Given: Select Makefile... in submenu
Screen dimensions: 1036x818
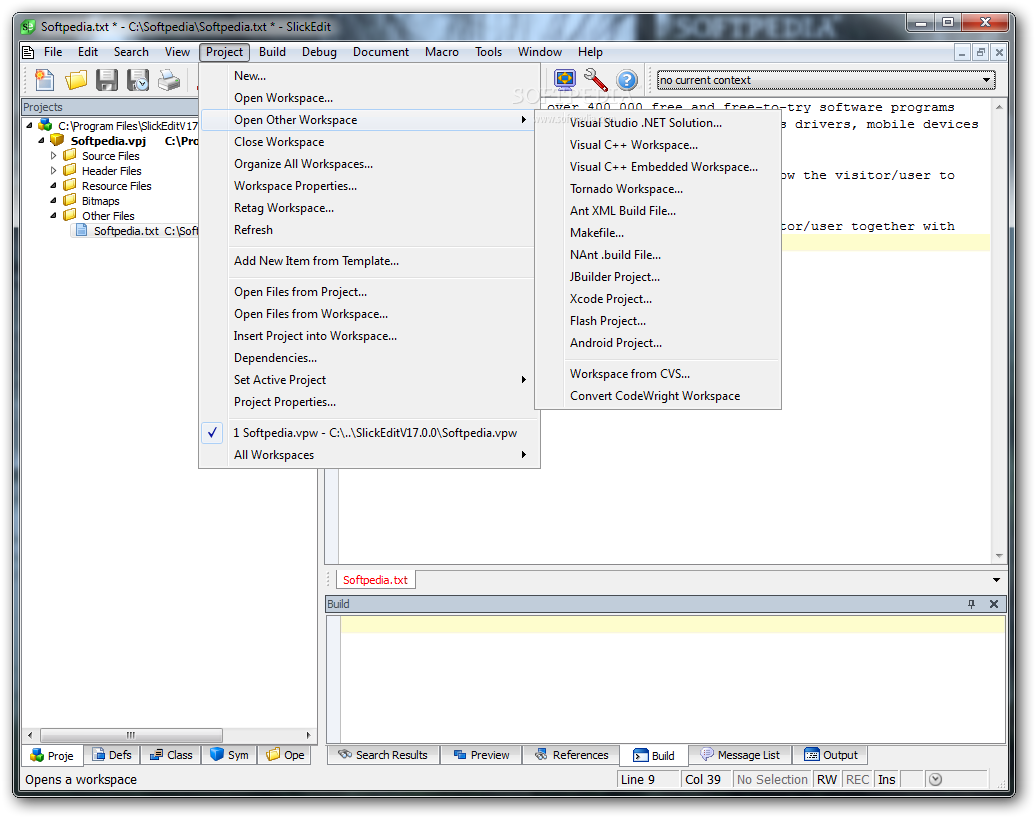Looking at the screenshot, I should [658, 233].
